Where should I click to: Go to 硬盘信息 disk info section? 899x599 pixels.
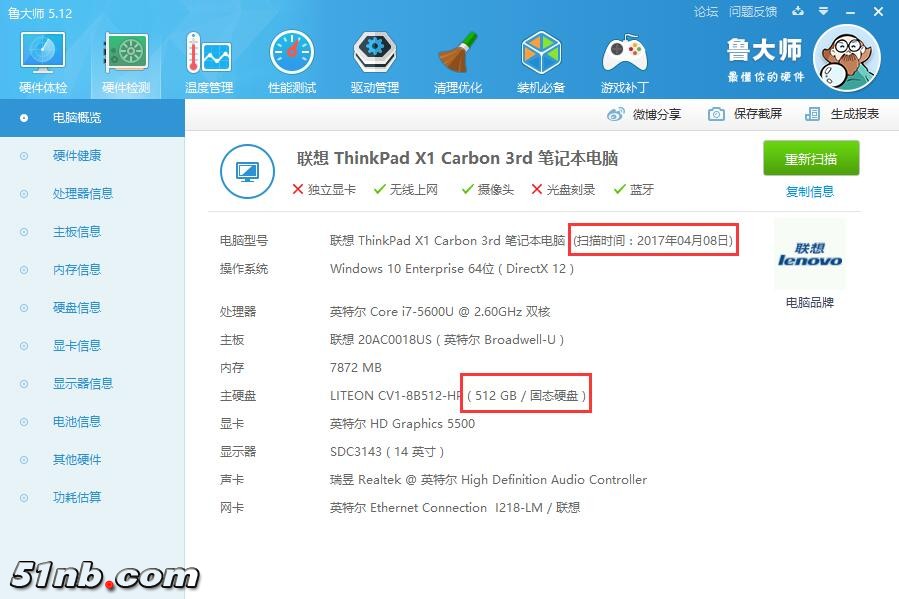77,308
